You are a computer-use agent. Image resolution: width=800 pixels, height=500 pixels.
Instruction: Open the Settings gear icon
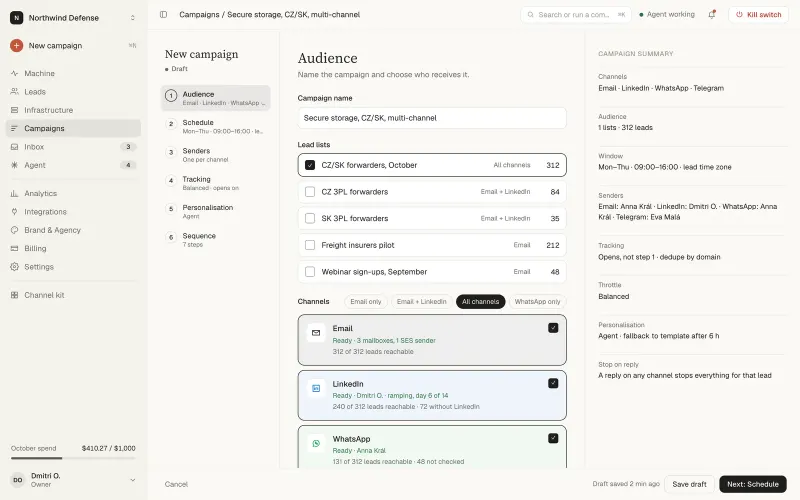14,267
